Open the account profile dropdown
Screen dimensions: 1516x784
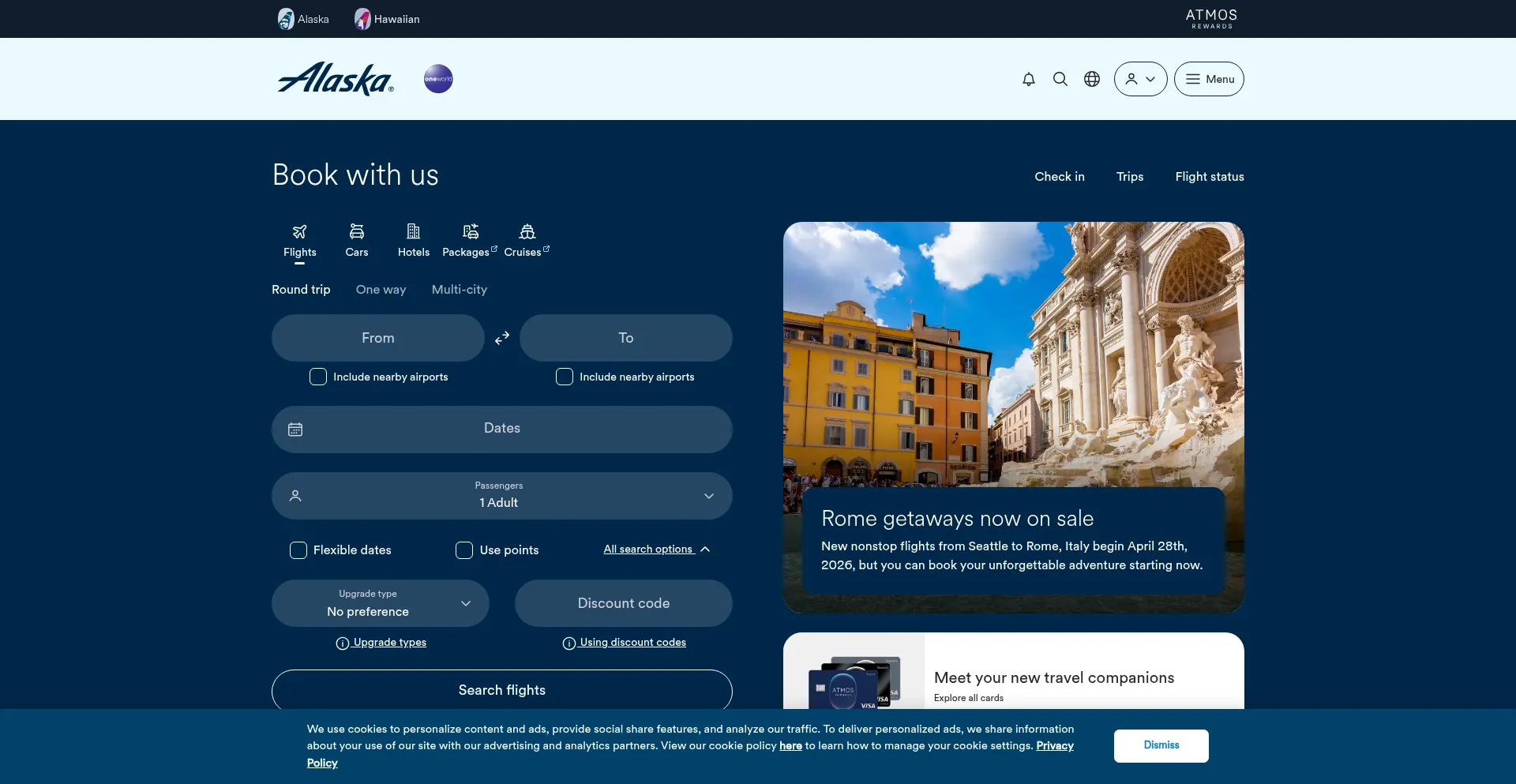tap(1140, 79)
